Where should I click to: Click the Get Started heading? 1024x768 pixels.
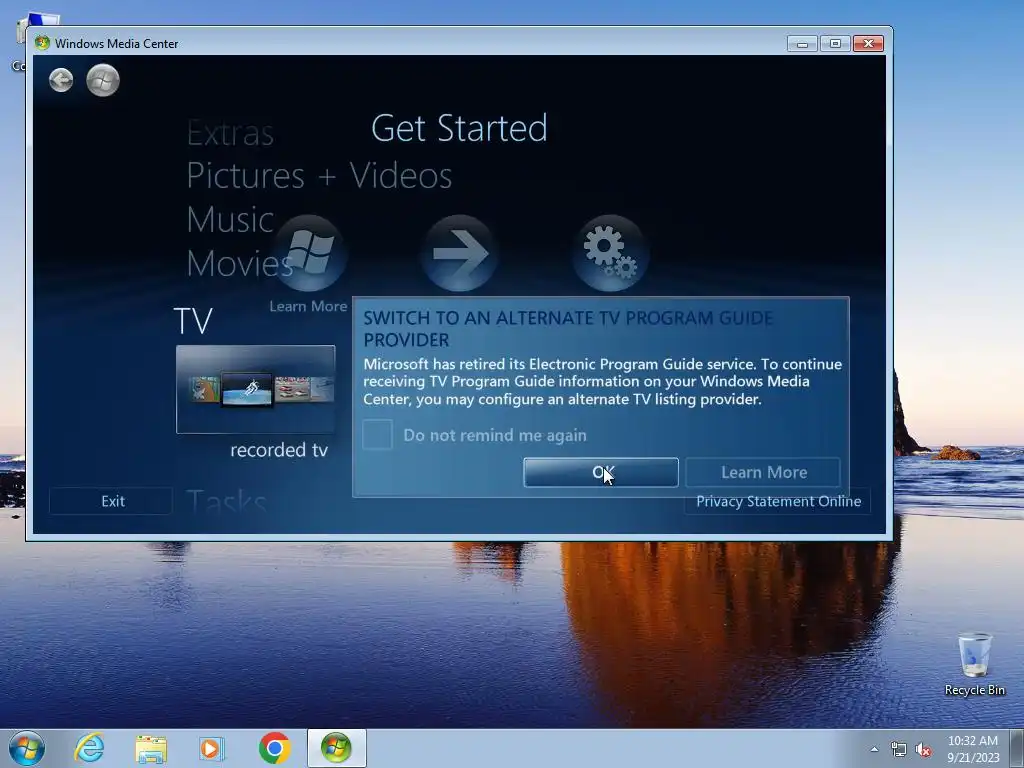(x=459, y=128)
